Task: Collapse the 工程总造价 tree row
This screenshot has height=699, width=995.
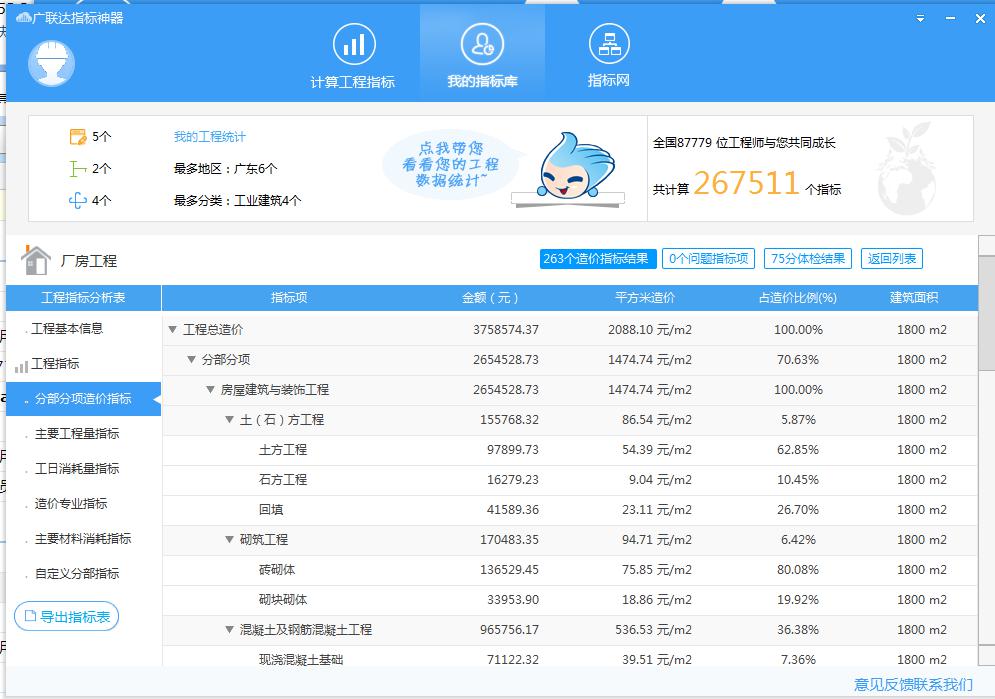Action: pyautogui.click(x=173, y=330)
